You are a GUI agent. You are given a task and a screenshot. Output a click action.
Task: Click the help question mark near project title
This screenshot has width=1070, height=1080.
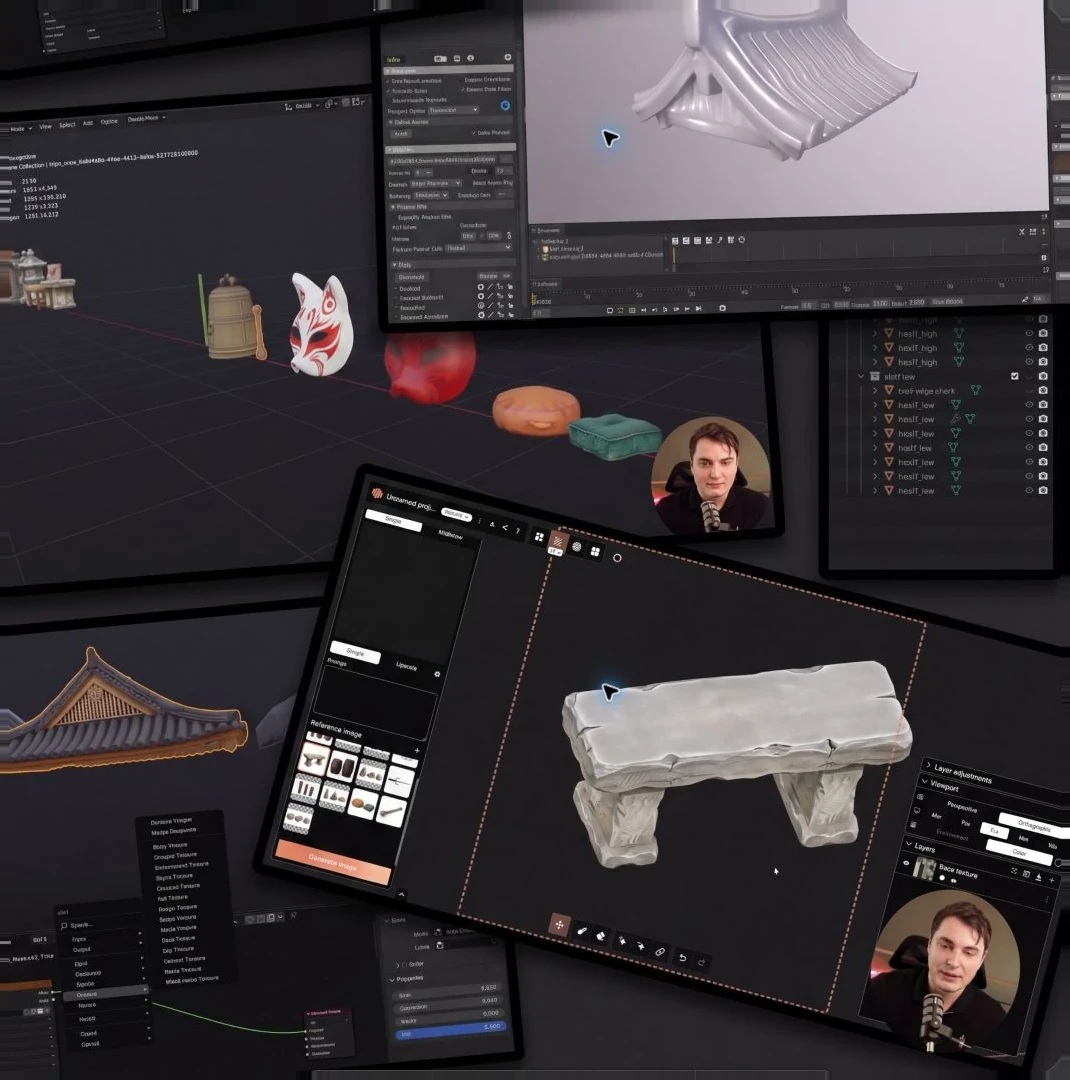tap(517, 530)
